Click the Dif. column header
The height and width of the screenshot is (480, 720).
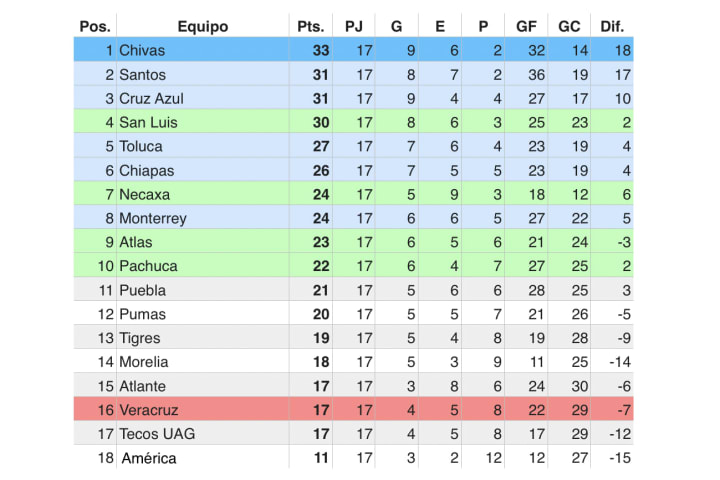coord(612,27)
